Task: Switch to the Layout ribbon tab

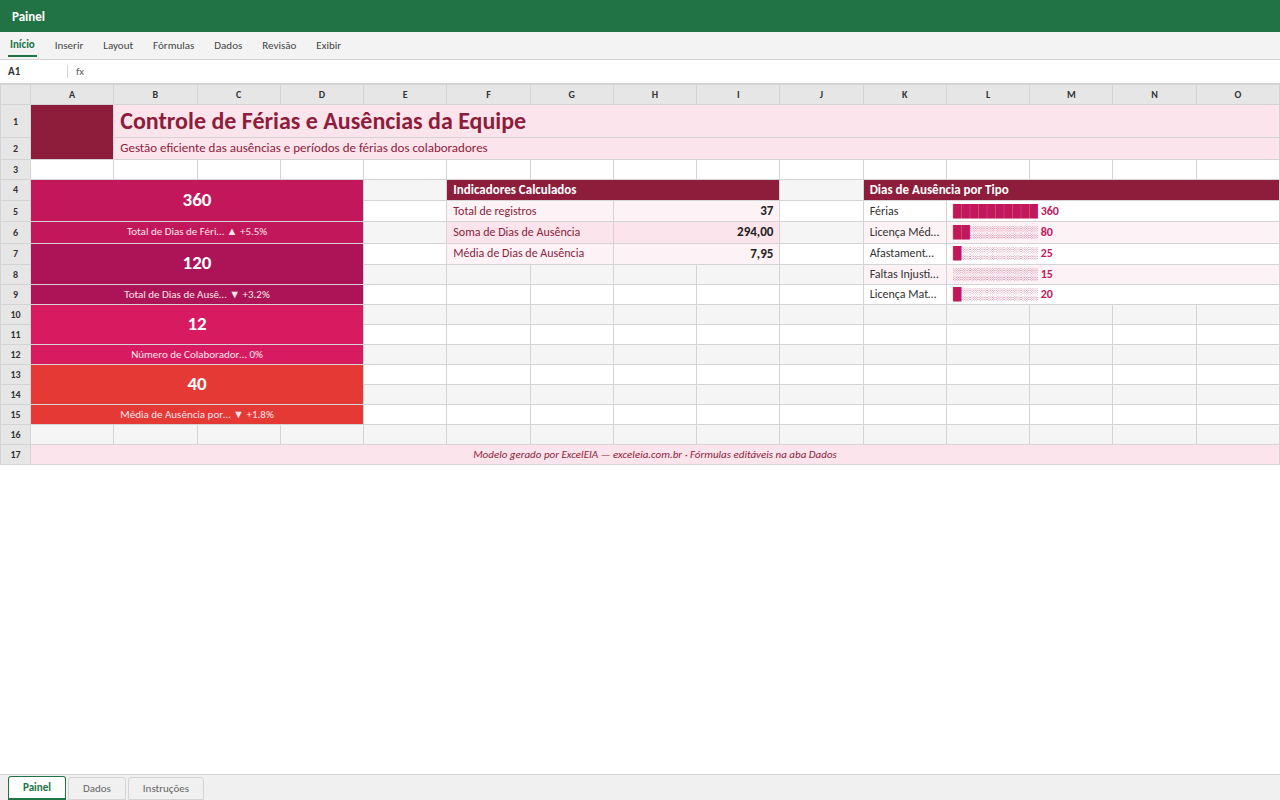Action: click(x=118, y=46)
